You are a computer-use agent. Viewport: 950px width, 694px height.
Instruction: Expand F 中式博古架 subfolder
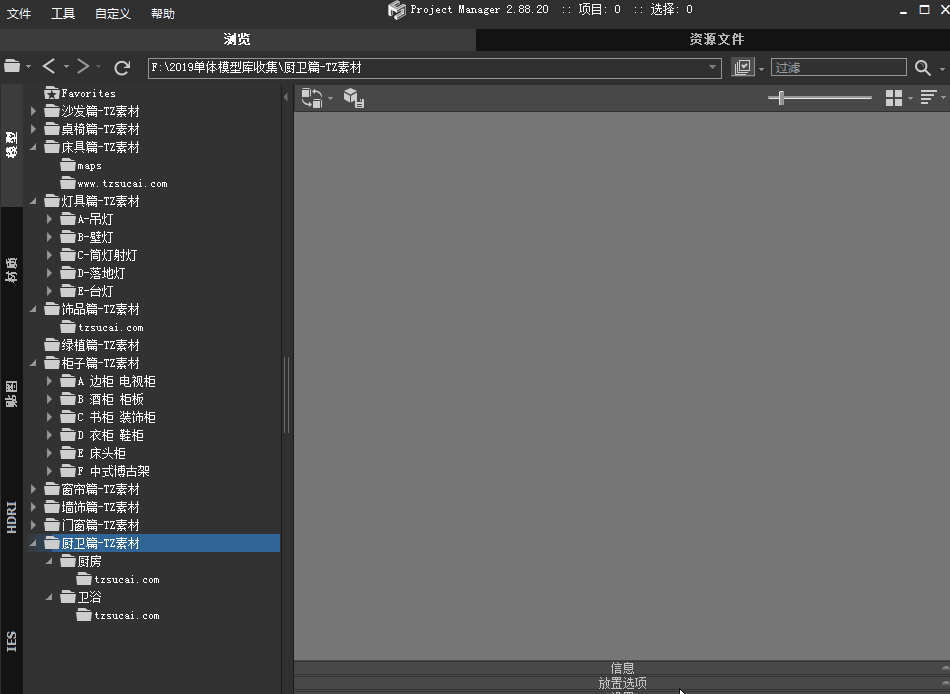click(50, 470)
